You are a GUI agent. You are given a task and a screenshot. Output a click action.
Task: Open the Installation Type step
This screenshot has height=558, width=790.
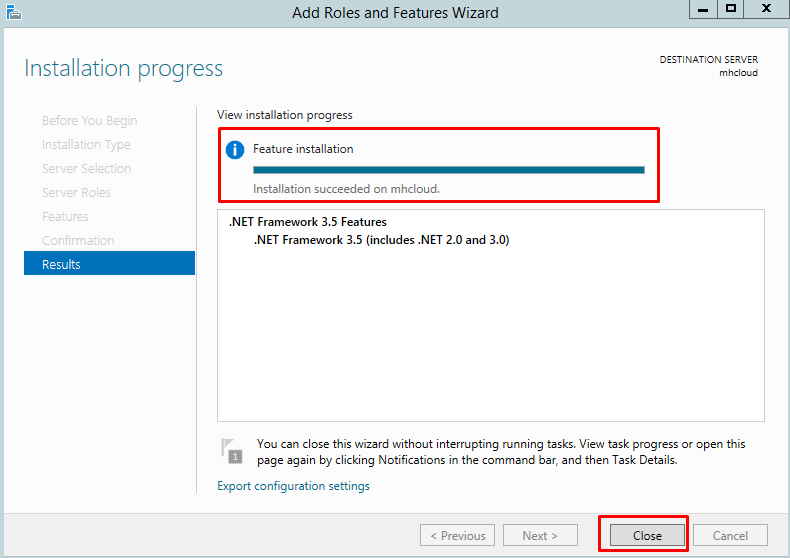point(86,145)
